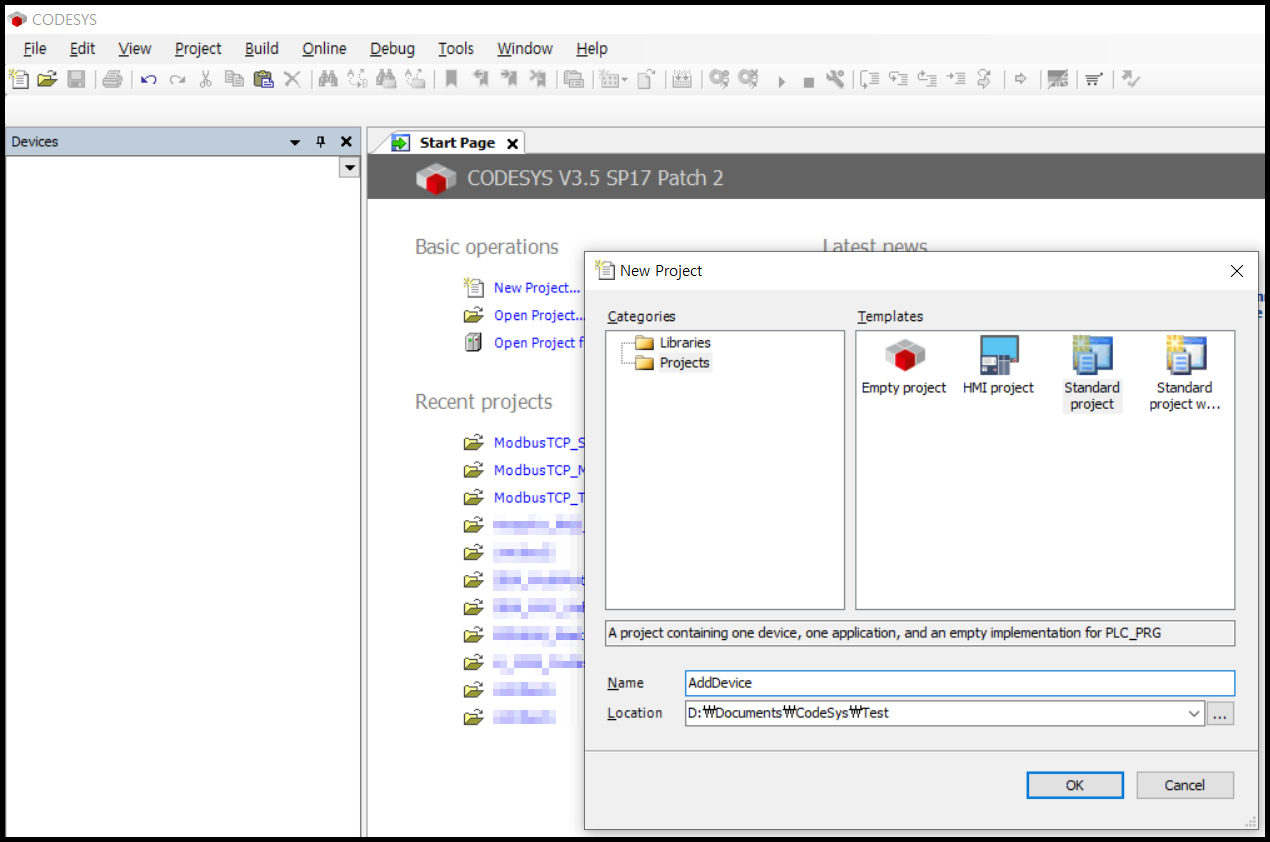
Task: Click the Print toolbar icon
Action: (x=112, y=79)
